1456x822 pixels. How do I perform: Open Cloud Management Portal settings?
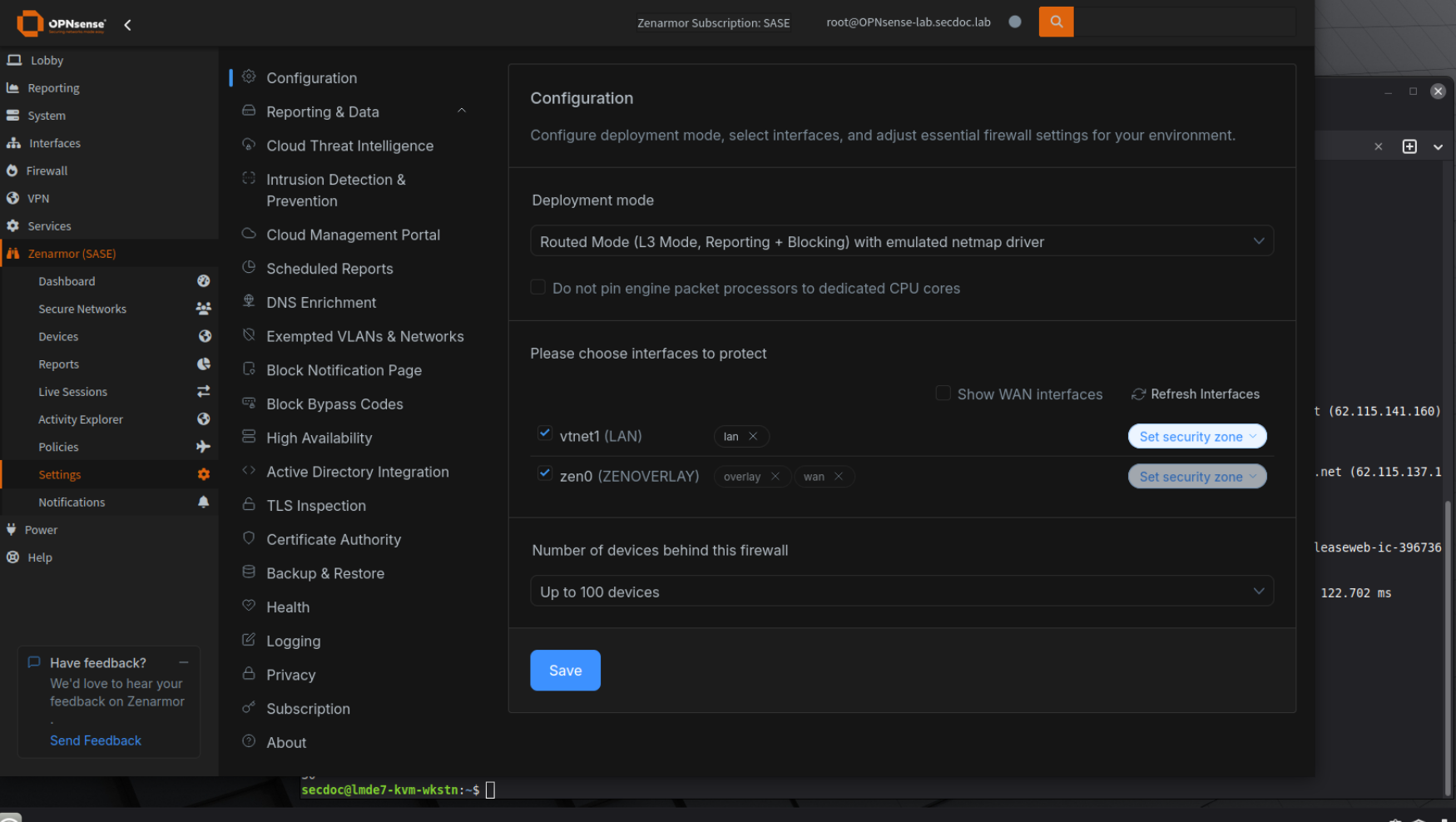pos(353,235)
